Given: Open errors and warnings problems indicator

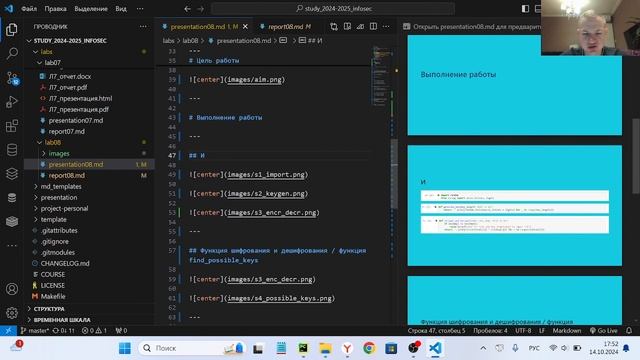Looking at the screenshot, I should coord(94,331).
